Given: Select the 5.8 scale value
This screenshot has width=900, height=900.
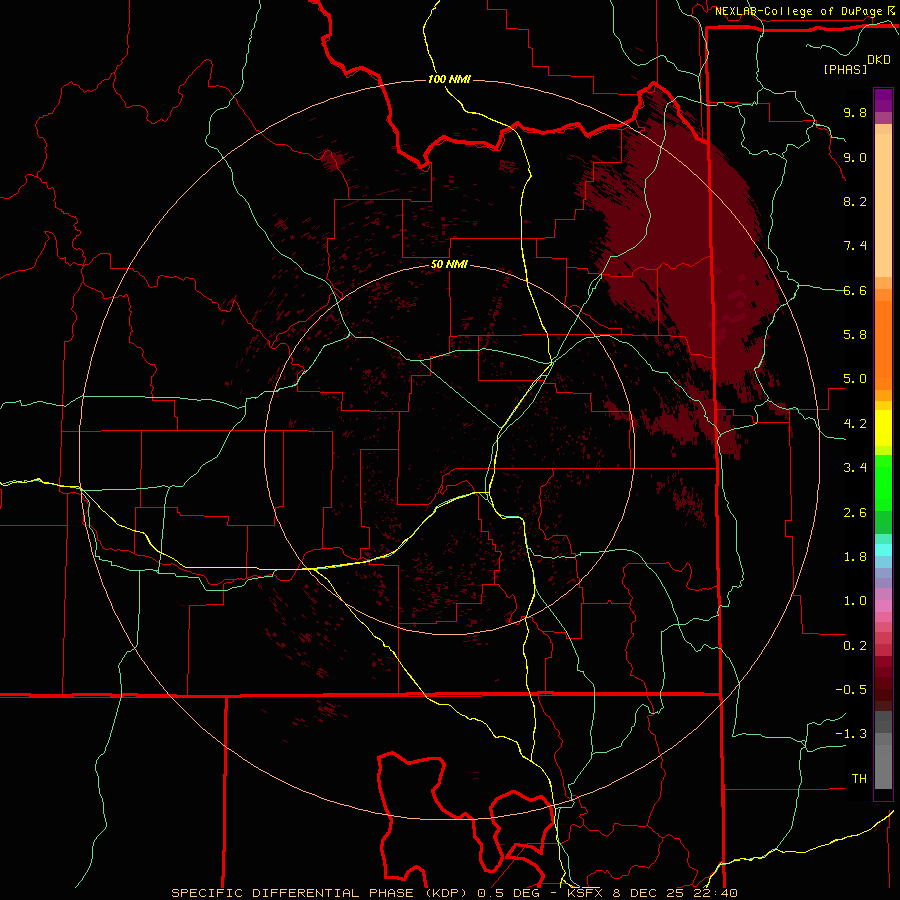Looking at the screenshot, I should click(x=855, y=335).
